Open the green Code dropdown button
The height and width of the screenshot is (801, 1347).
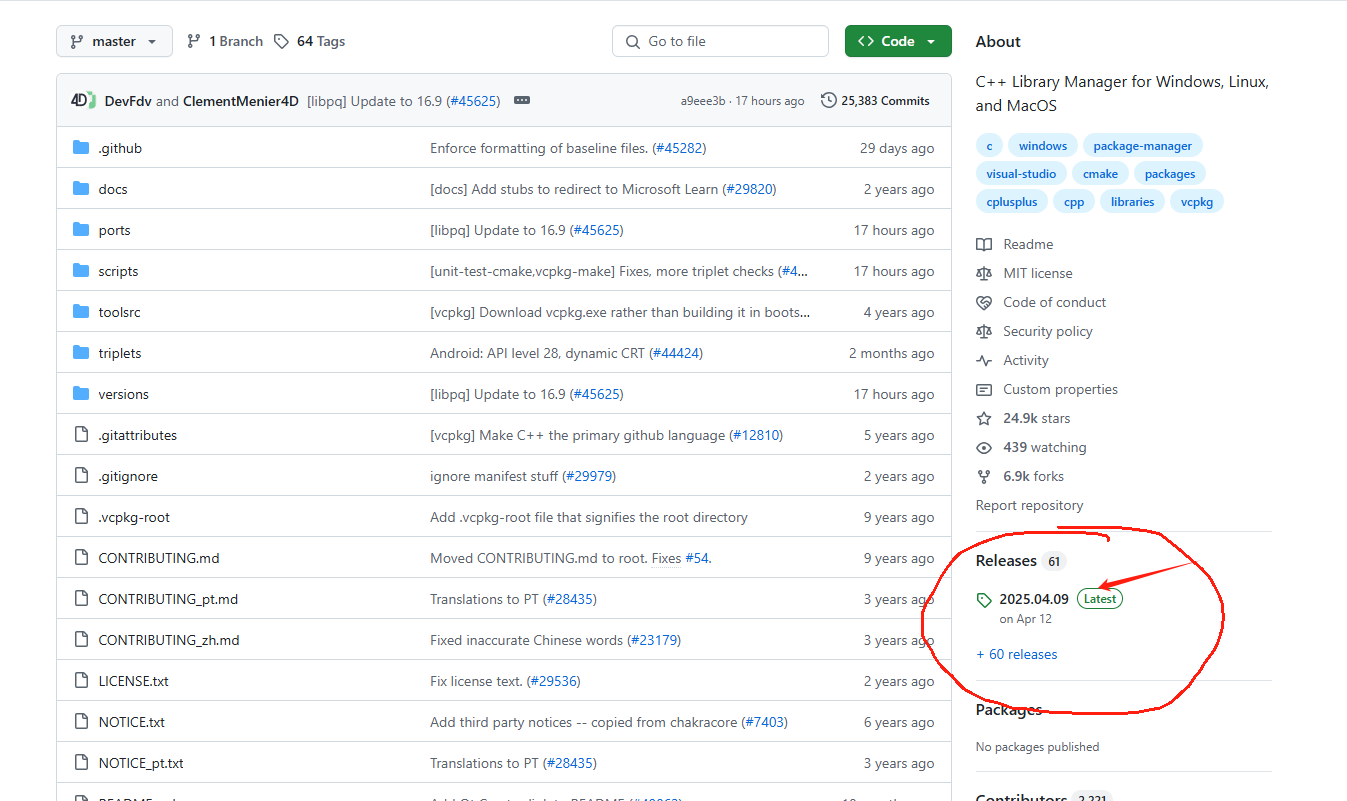[x=898, y=41]
